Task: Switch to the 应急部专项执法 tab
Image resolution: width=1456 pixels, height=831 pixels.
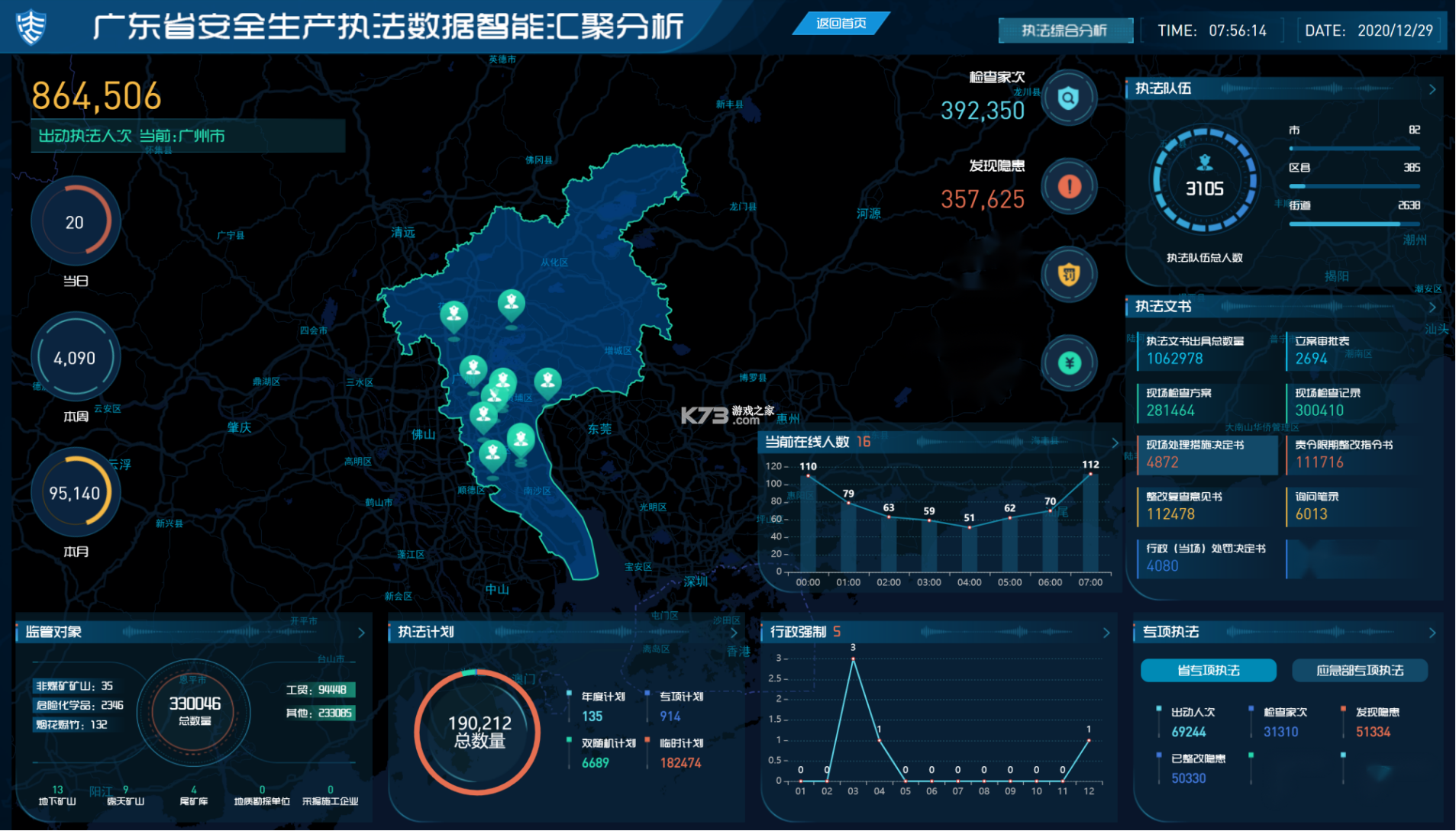Action: coord(1360,671)
